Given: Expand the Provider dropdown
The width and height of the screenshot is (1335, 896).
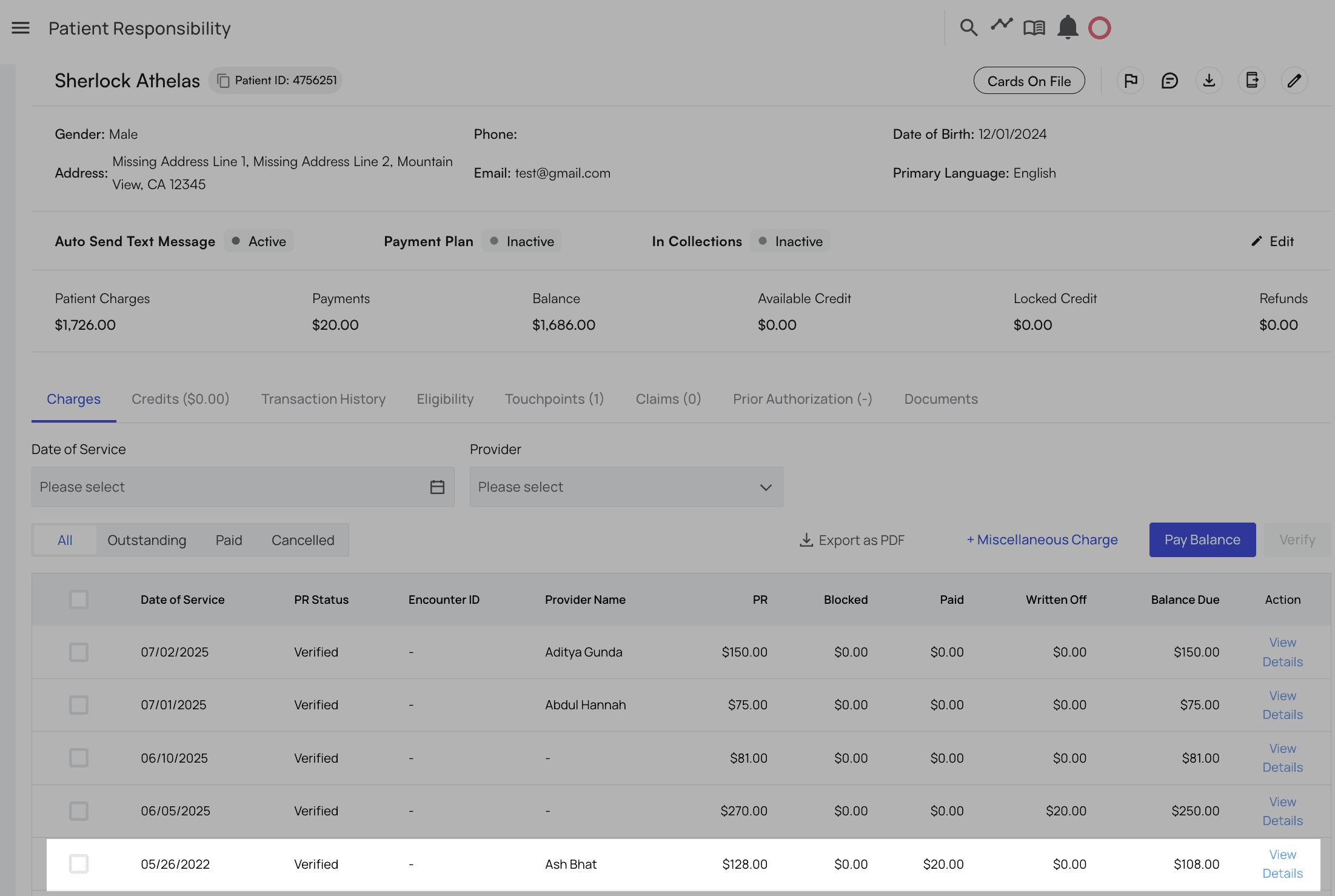Looking at the screenshot, I should 626,487.
